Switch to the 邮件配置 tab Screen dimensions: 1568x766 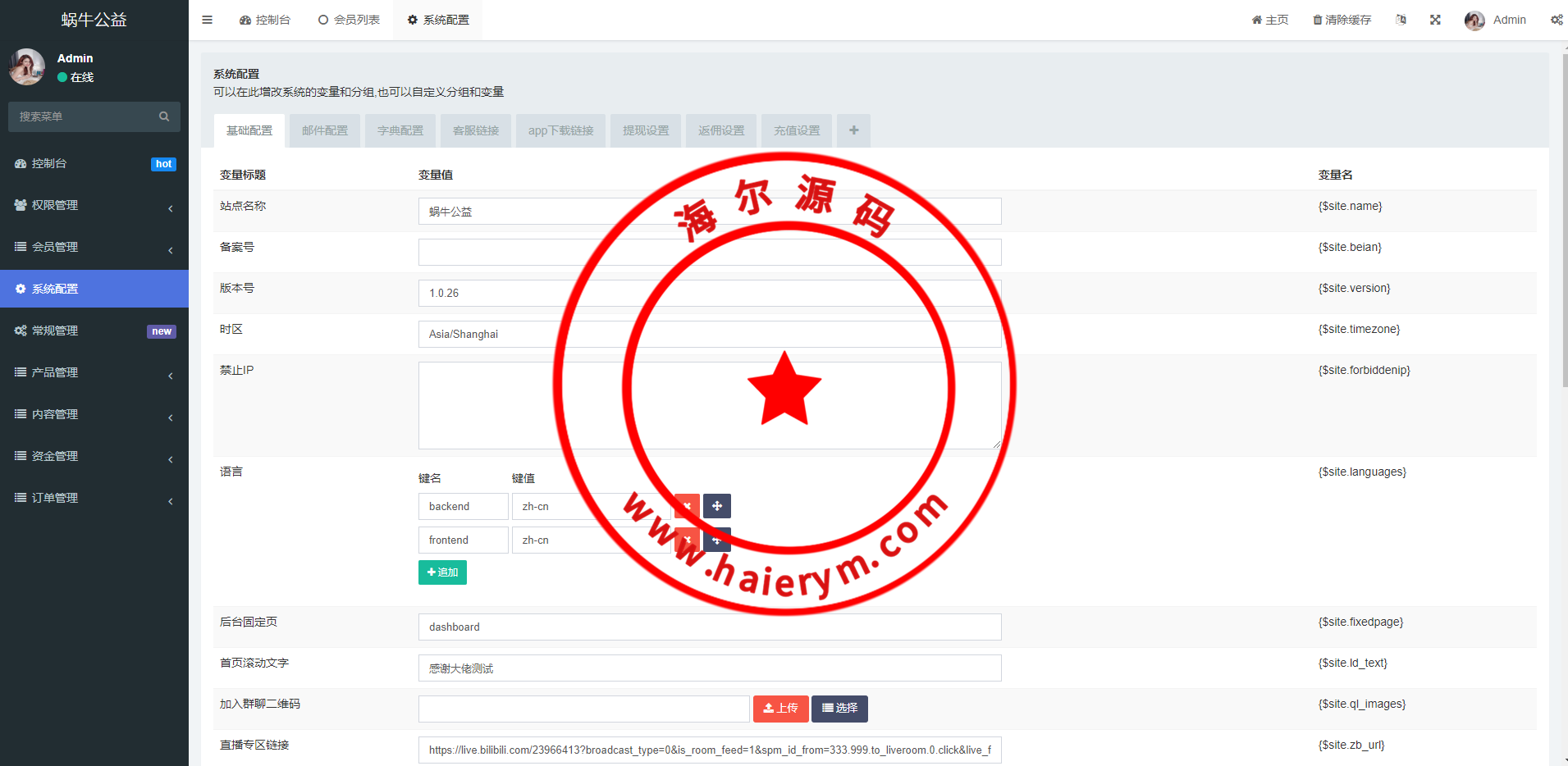[x=325, y=130]
